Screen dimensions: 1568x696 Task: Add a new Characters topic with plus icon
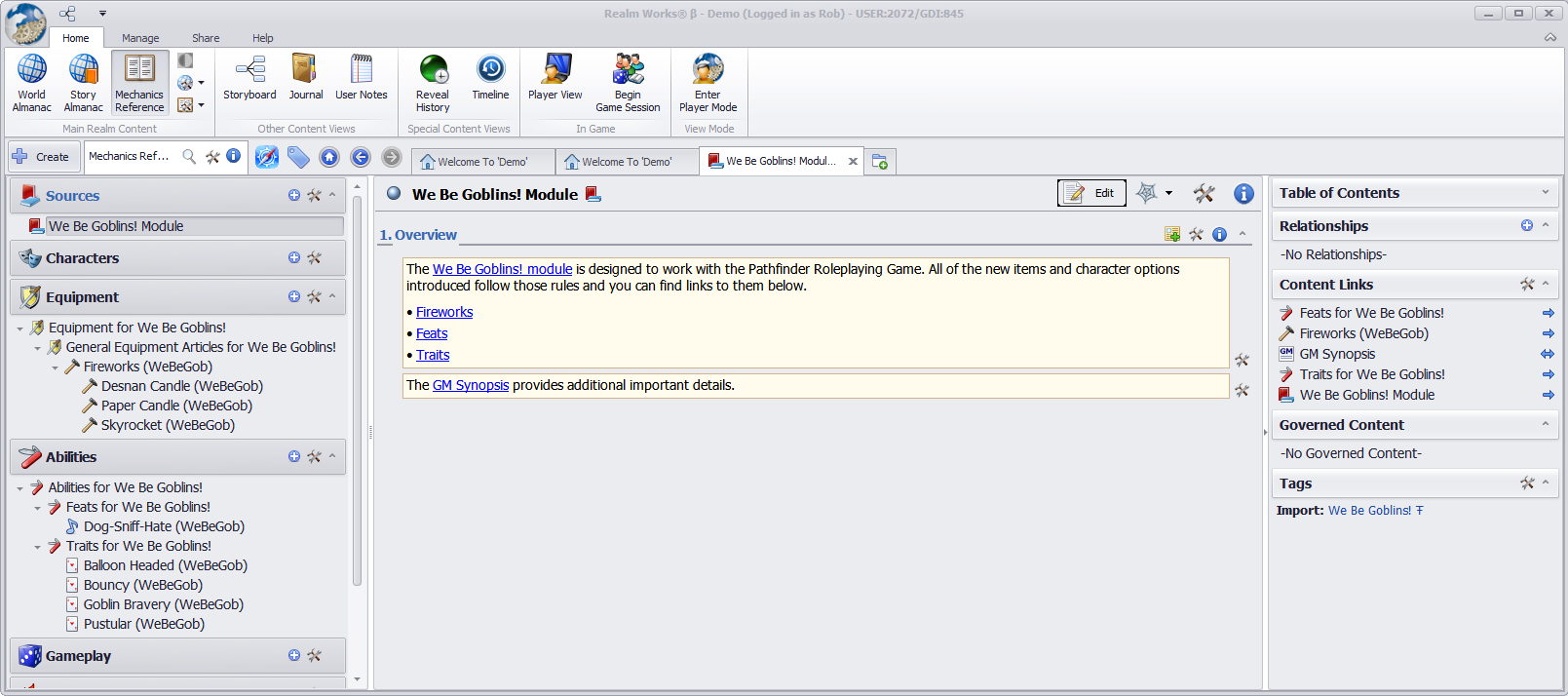tap(294, 257)
